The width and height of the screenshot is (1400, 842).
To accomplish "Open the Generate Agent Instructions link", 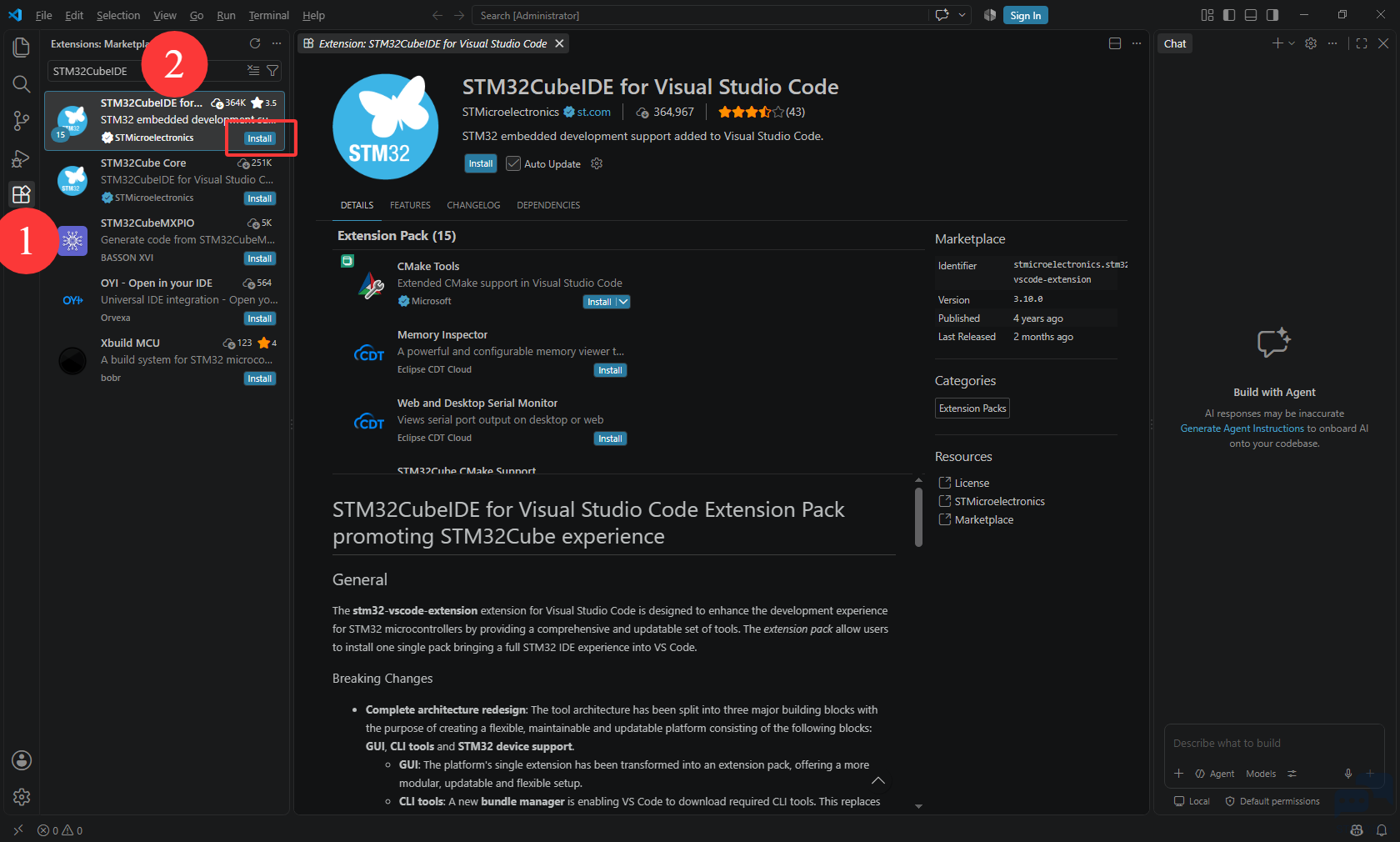I will coord(1242,429).
